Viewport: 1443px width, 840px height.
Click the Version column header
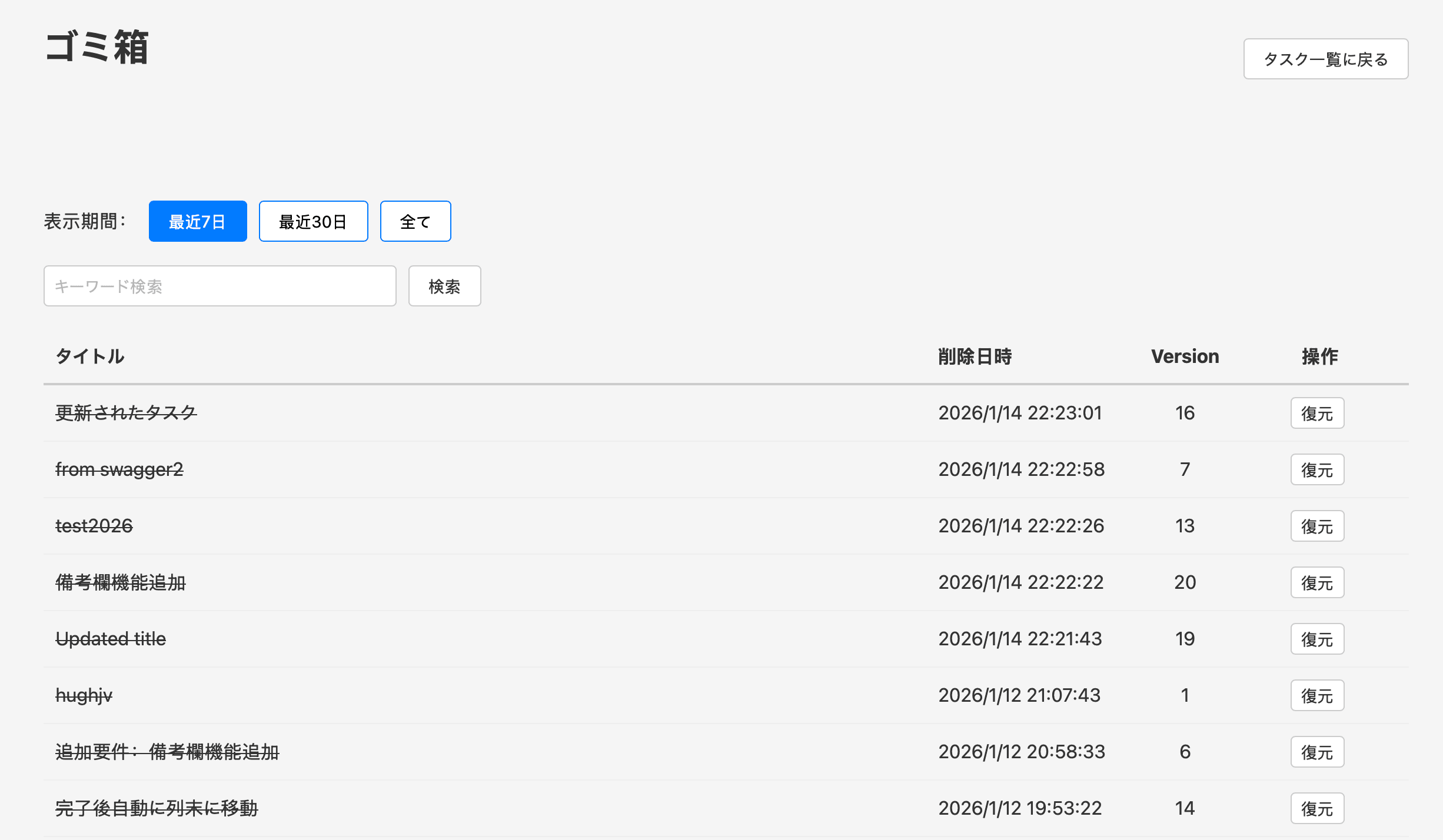point(1185,356)
